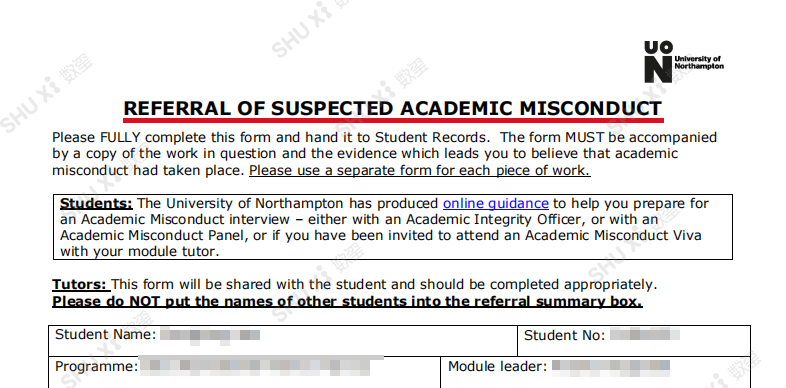Screen dimensions: 786x388
Task: Click the red underline beneath the title
Action: pos(394,120)
